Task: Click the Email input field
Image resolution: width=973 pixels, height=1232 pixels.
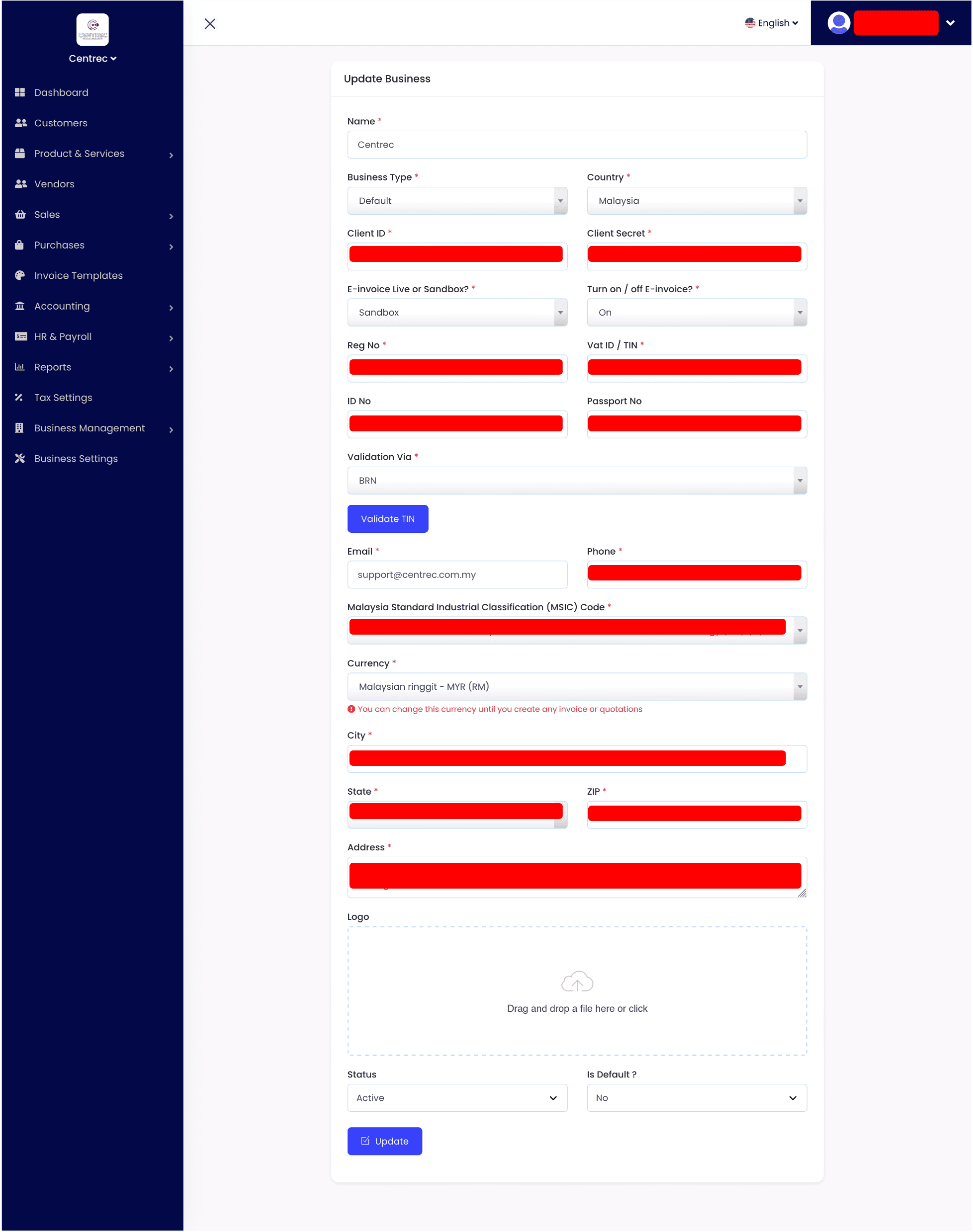Action: [457, 575]
